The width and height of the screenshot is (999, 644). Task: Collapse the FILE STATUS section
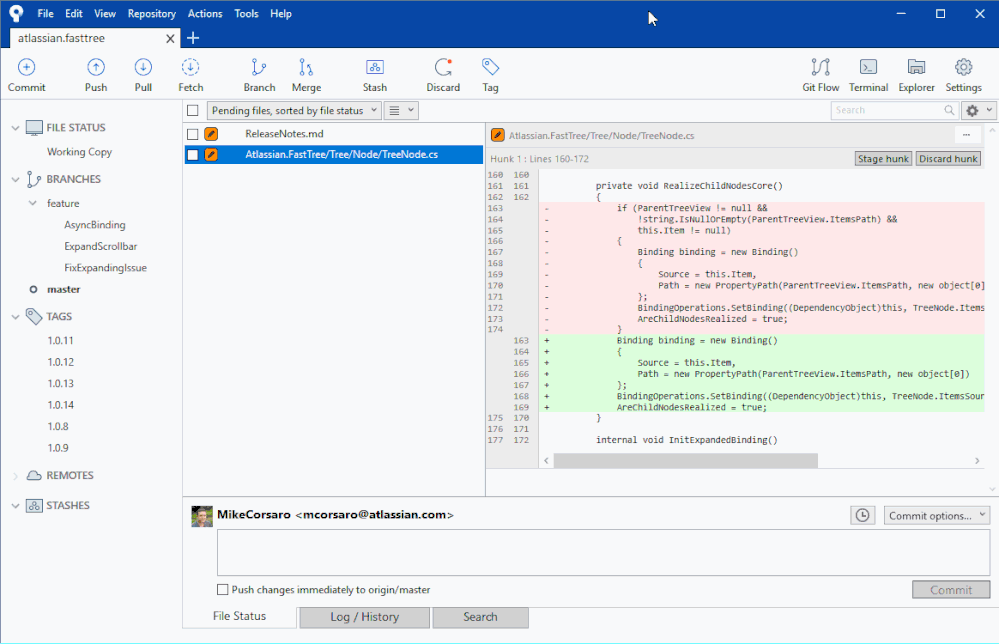[x=15, y=128]
